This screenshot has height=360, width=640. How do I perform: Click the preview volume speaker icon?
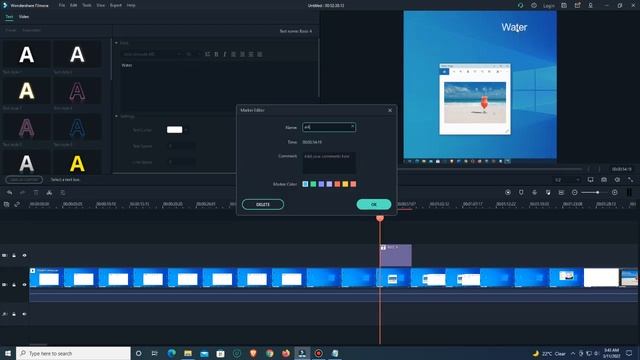click(617, 180)
